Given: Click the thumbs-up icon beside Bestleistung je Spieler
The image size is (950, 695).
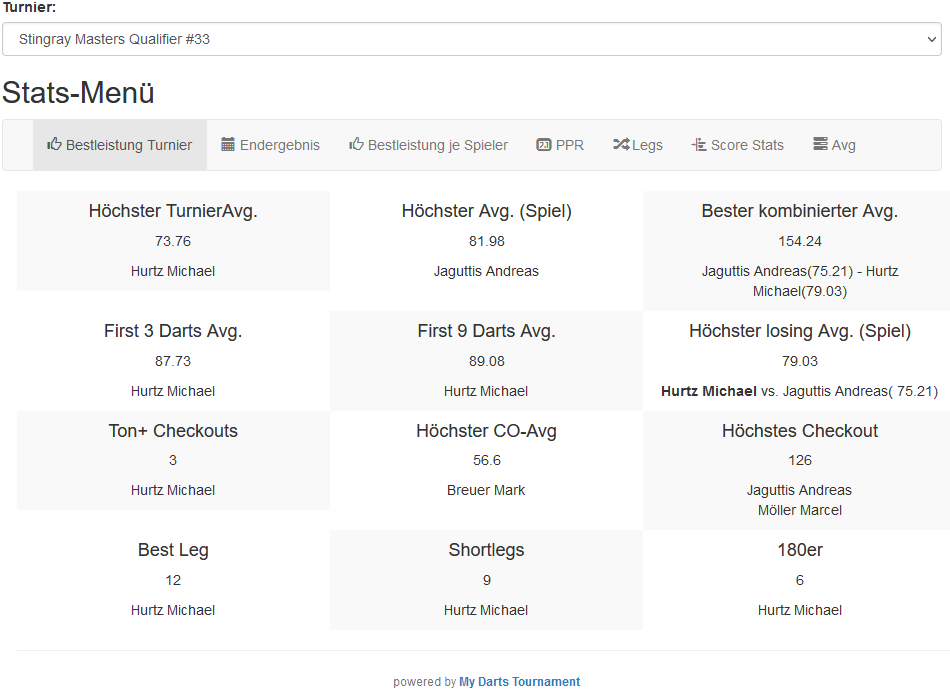Looking at the screenshot, I should tap(356, 145).
